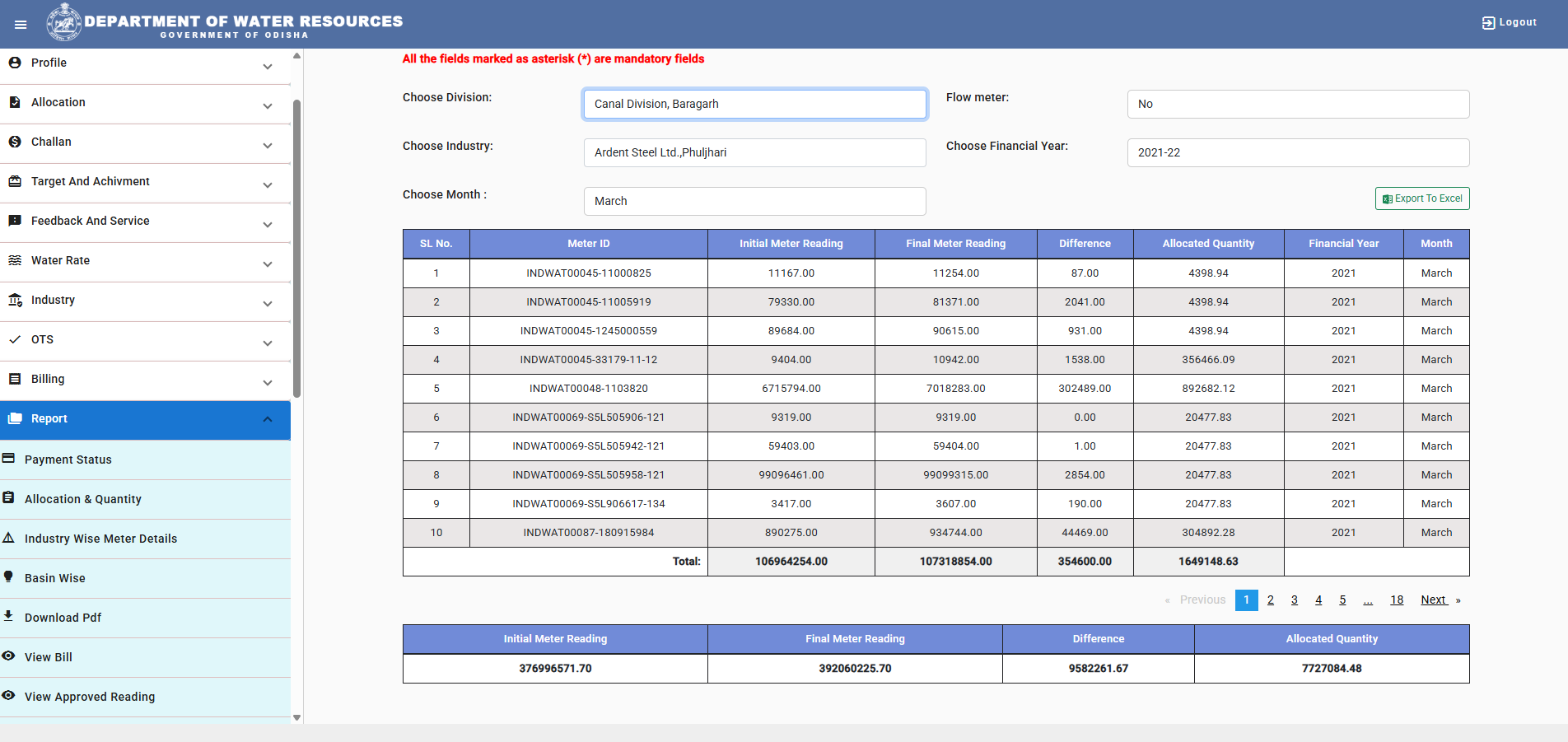Open Allocation & Quantity report
The width and height of the screenshot is (1568, 742).
tap(145, 499)
